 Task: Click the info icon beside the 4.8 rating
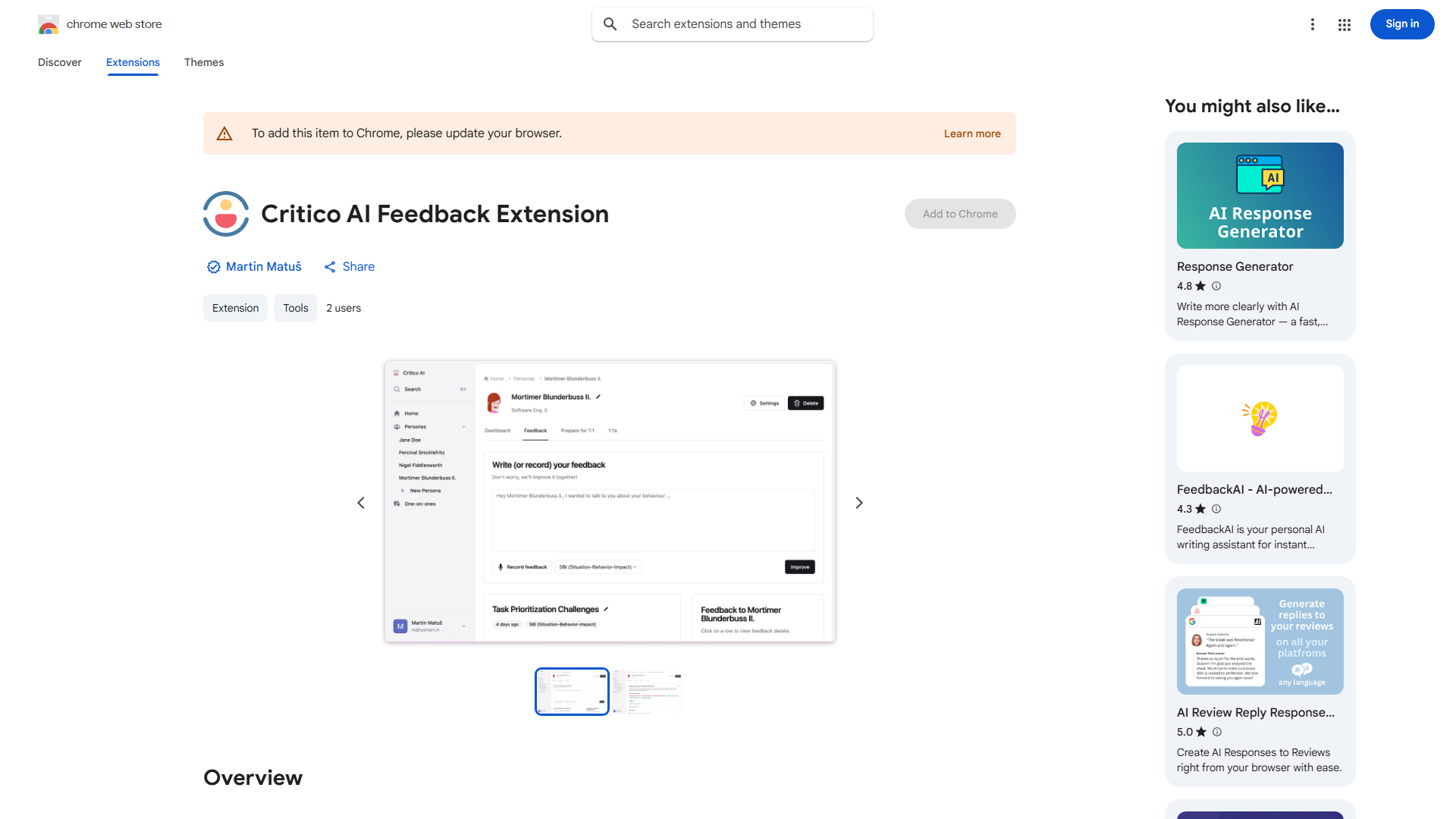[x=1216, y=286]
